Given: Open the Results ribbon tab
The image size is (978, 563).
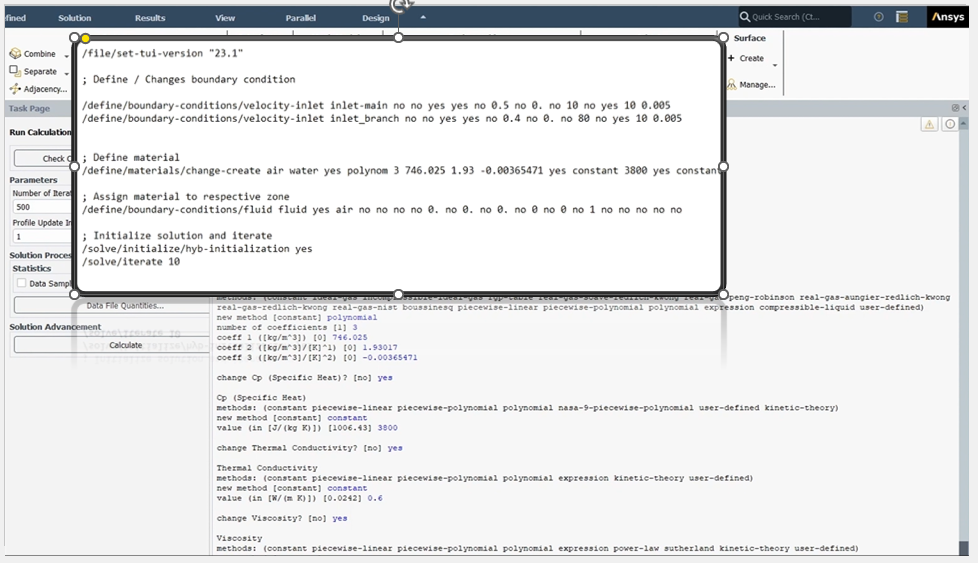Looking at the screenshot, I should coord(150,18).
